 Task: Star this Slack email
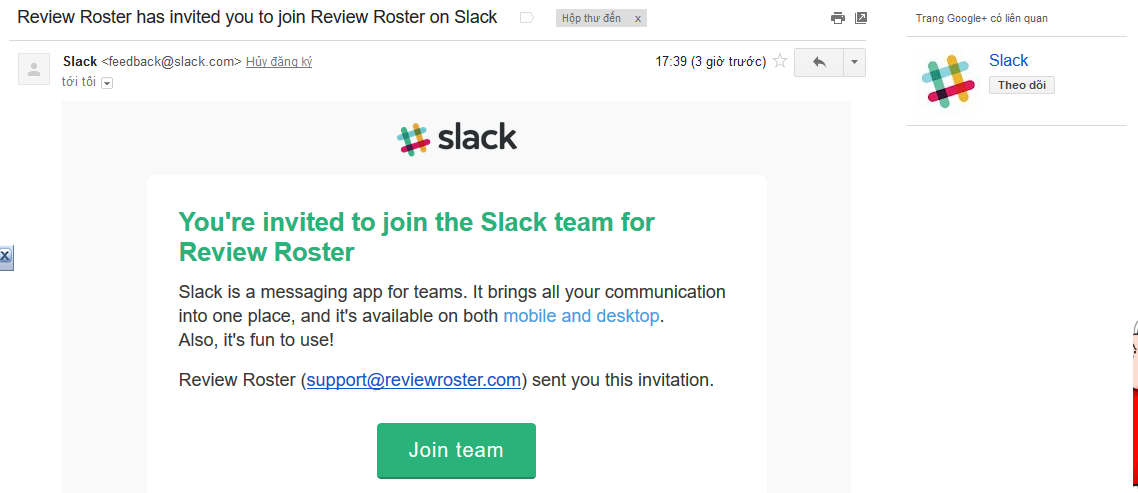[x=780, y=62]
